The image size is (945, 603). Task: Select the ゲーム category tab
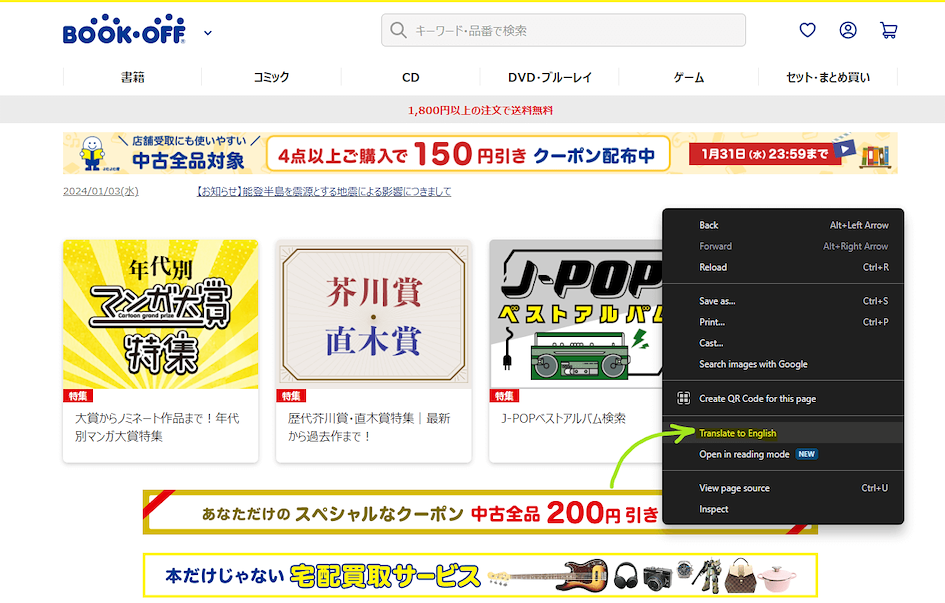pos(688,77)
